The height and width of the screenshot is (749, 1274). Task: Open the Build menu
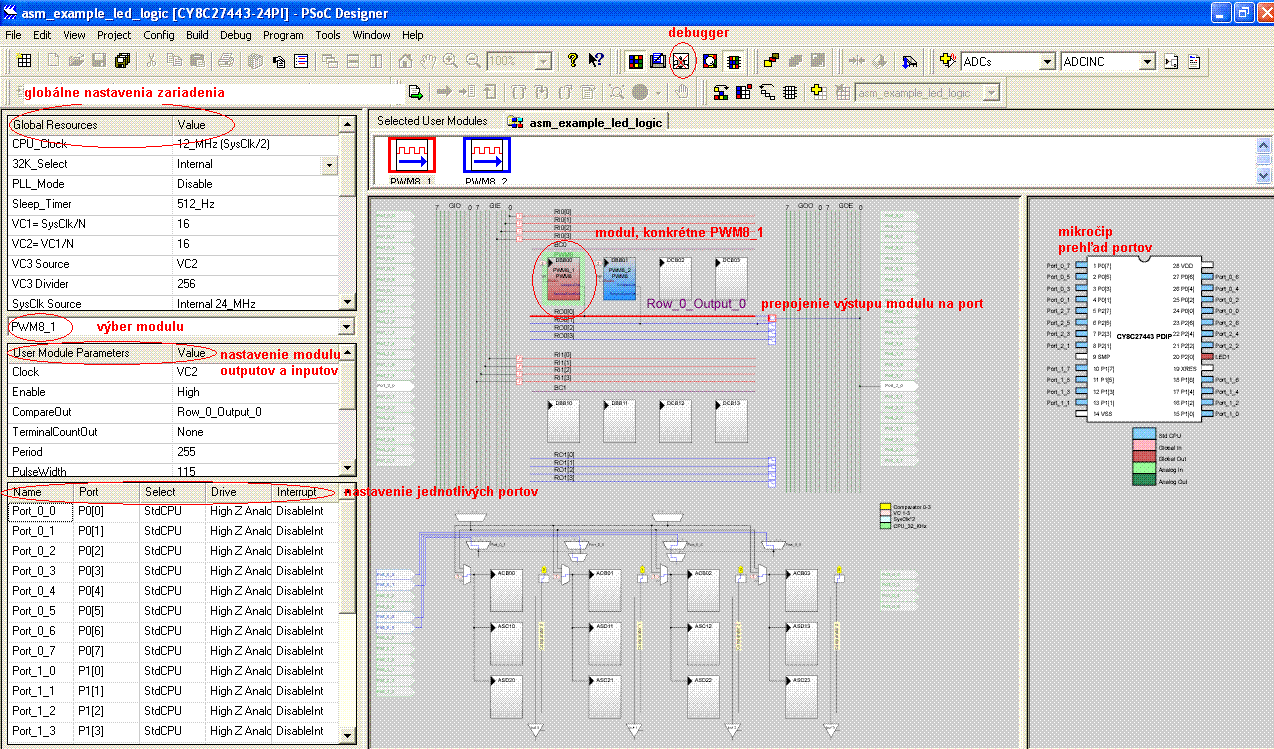pos(197,35)
